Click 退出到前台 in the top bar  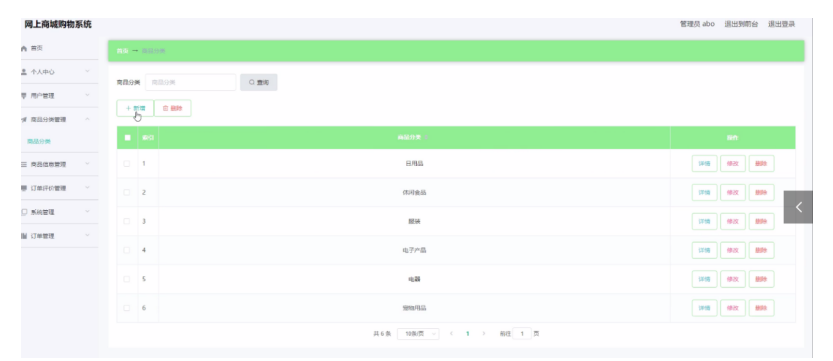(741, 24)
